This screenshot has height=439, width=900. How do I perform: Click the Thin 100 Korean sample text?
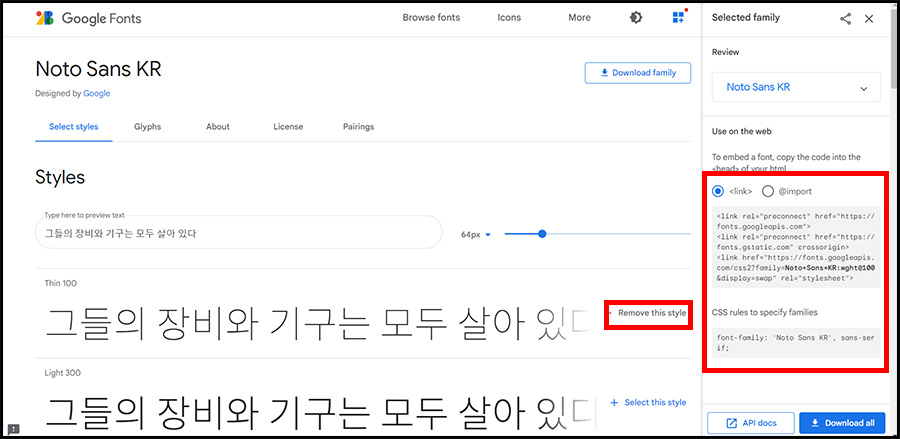(x=321, y=325)
